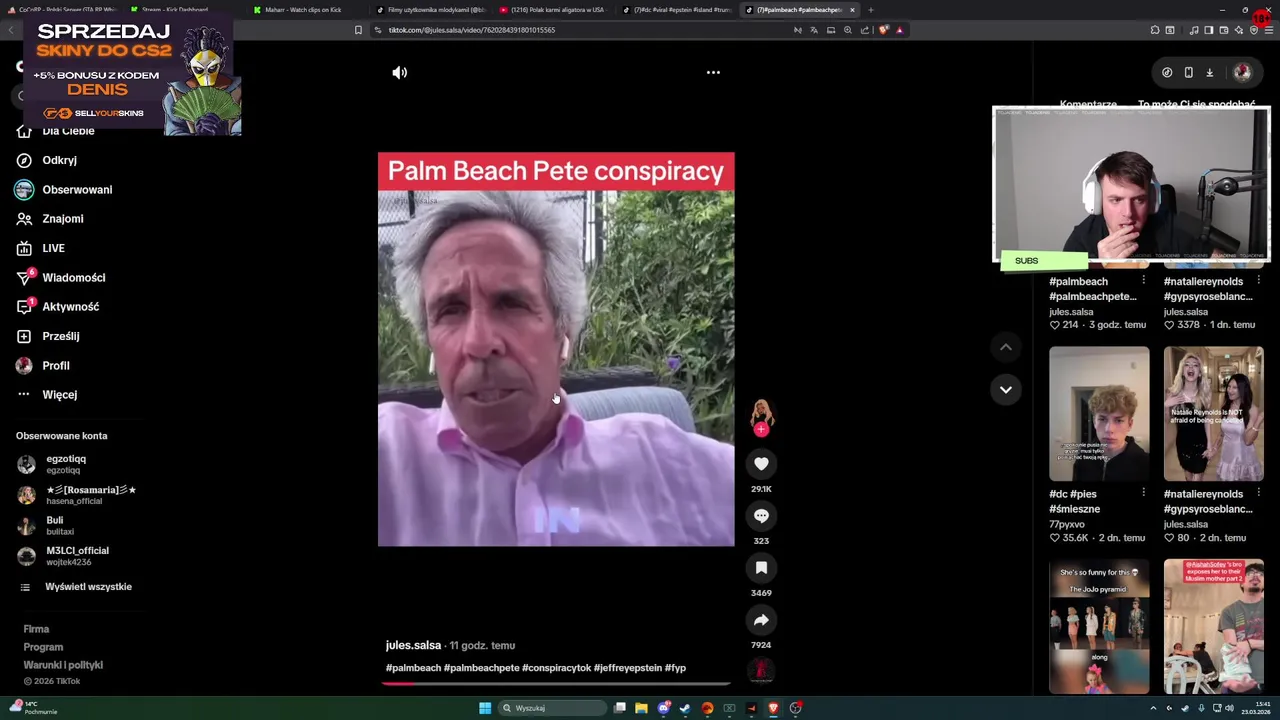Go to the previous video arrow
The image size is (1280, 720).
[1006, 347]
